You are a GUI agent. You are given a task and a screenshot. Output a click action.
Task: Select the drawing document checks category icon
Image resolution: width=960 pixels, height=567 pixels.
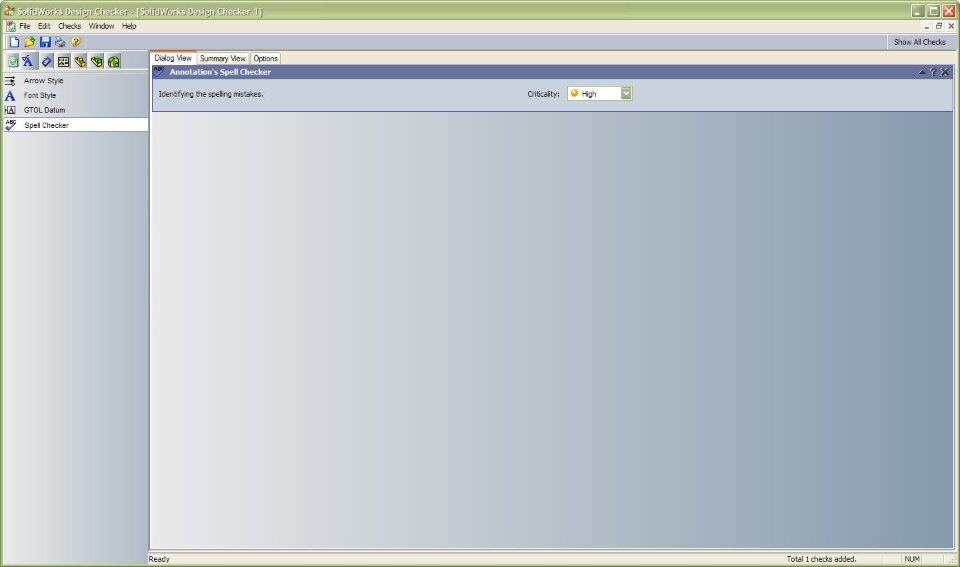point(63,61)
